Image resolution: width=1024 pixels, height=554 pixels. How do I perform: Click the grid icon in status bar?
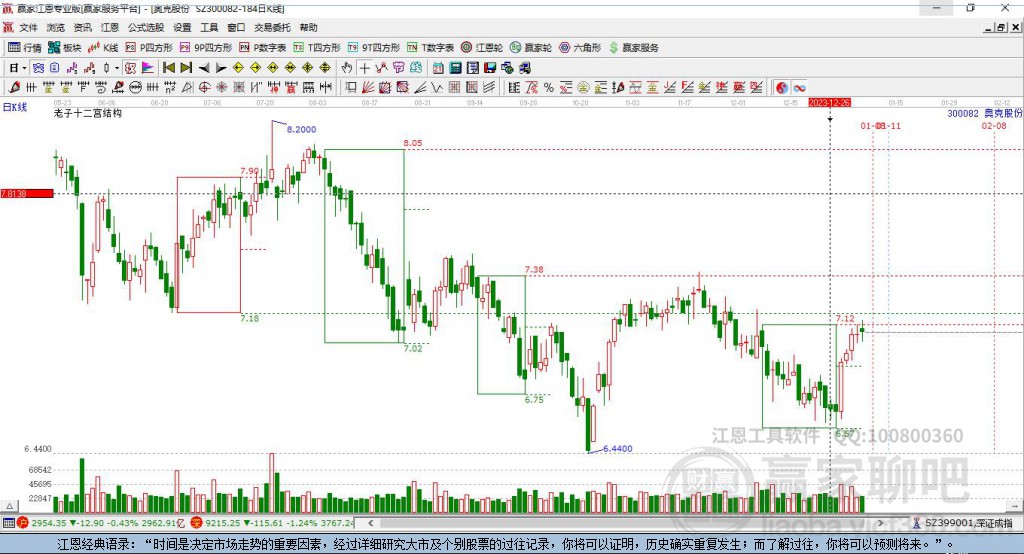click(x=8, y=523)
